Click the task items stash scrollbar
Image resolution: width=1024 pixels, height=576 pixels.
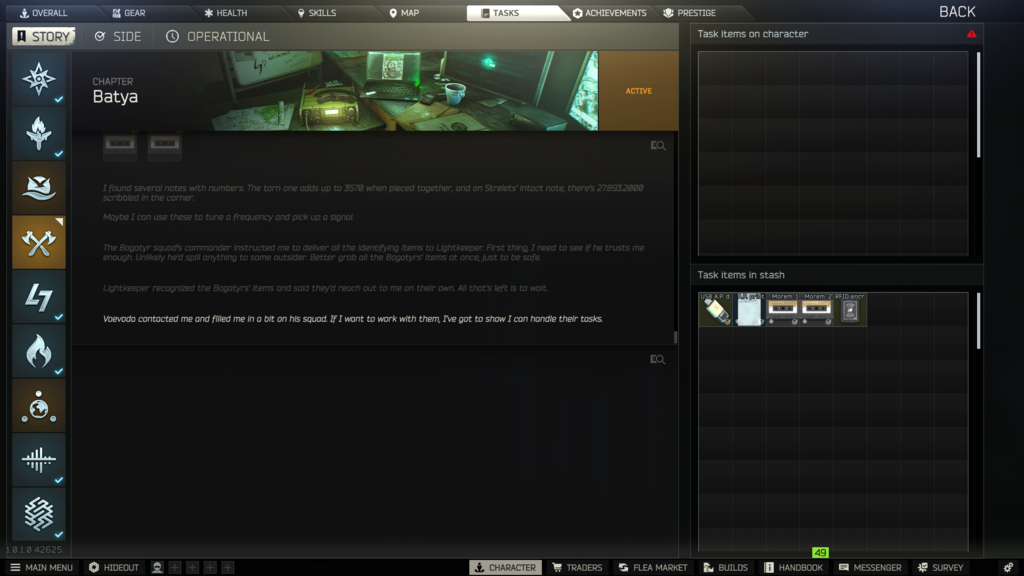[x=977, y=322]
